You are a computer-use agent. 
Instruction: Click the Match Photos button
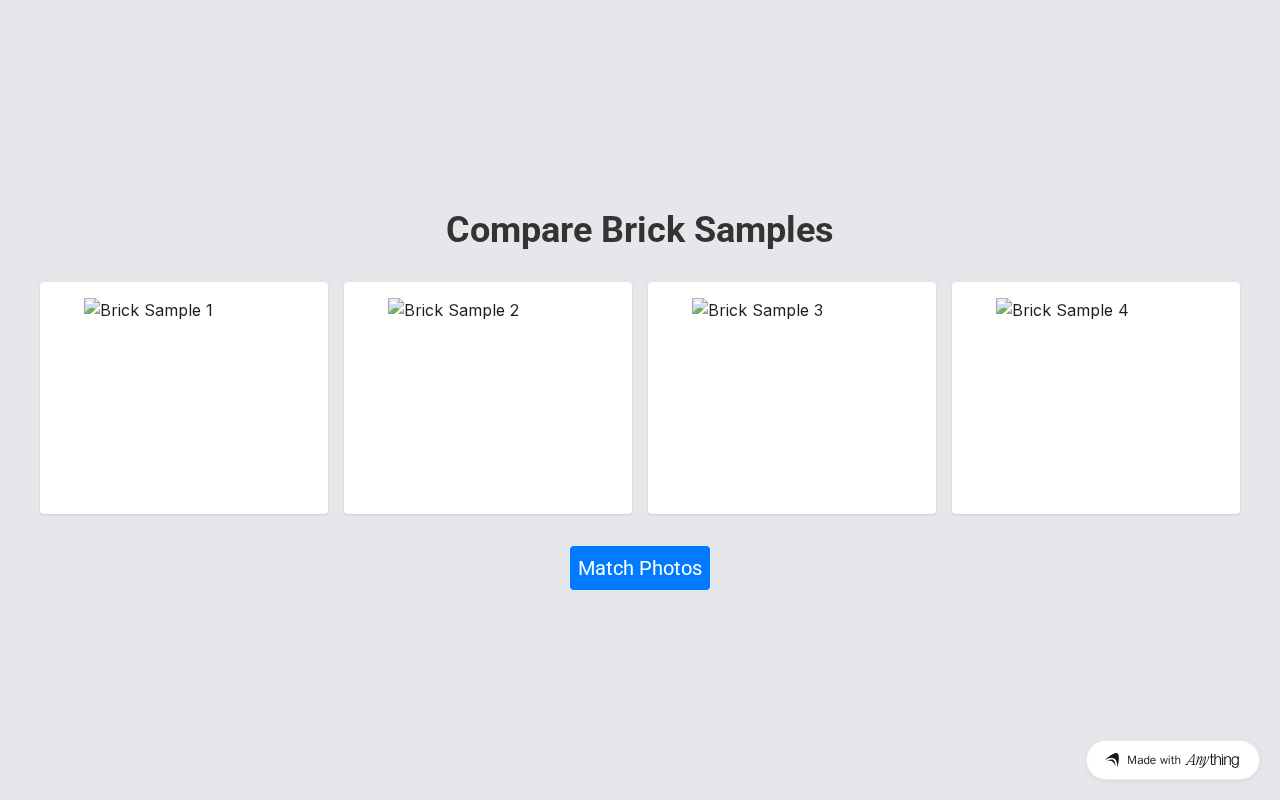640,568
